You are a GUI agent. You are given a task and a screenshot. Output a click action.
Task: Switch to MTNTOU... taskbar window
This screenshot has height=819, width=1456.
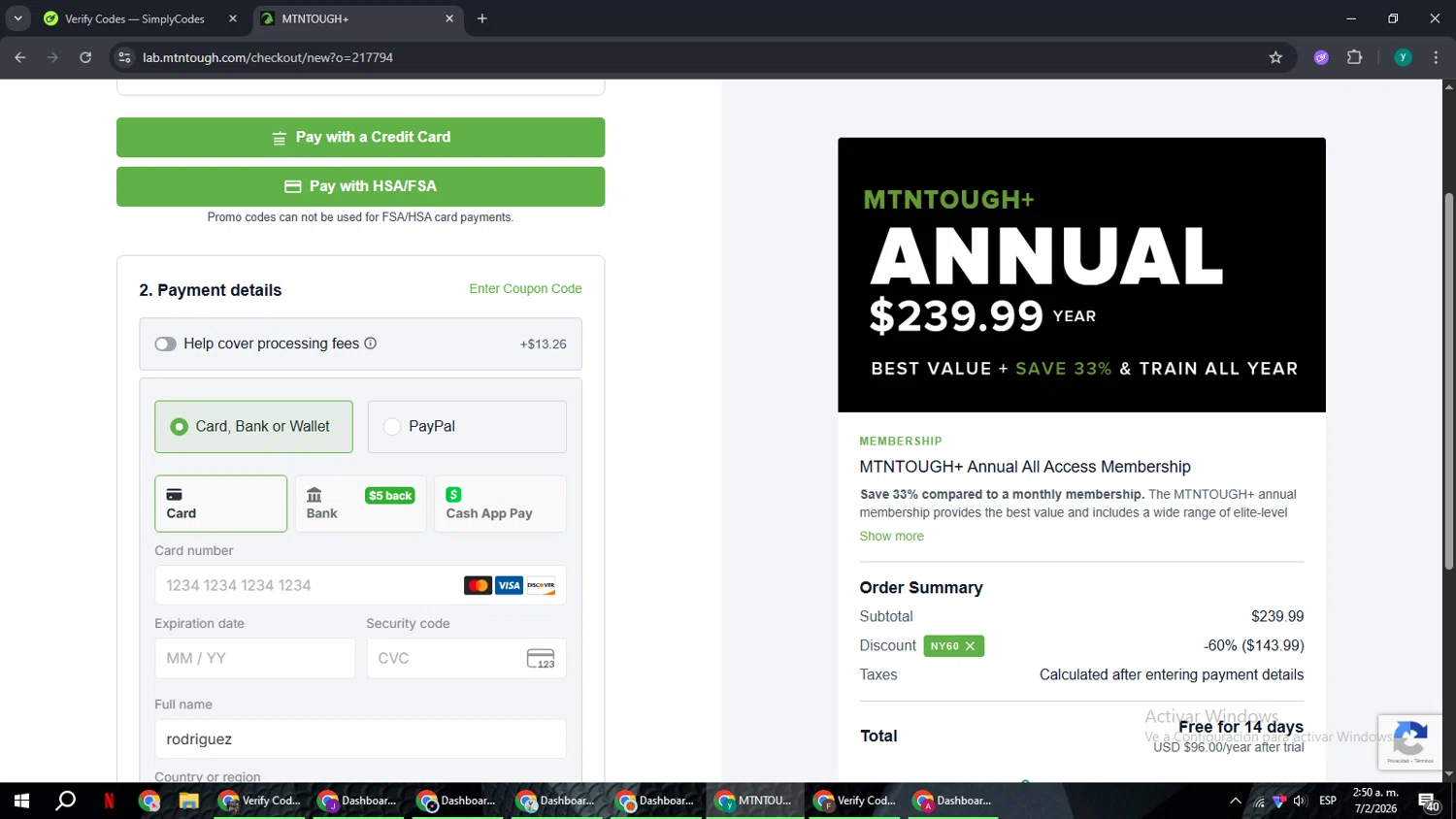[754, 801]
